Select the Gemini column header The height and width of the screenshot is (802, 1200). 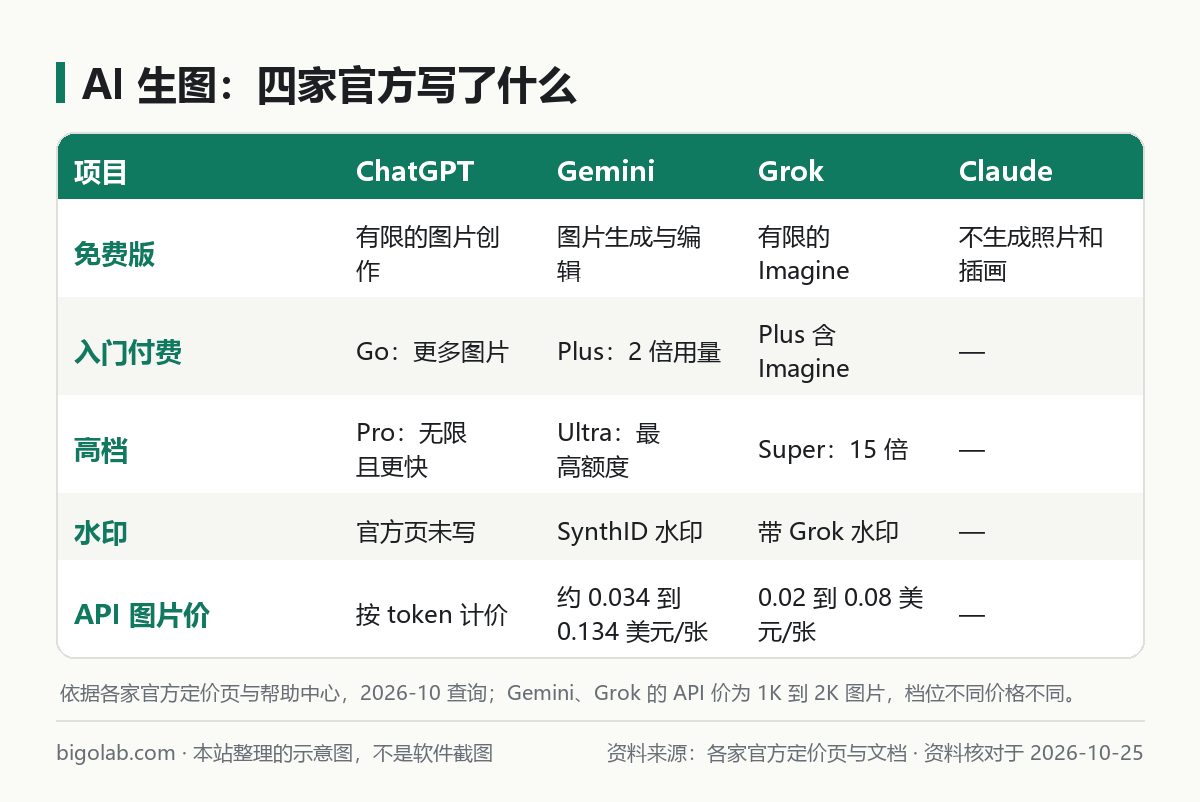[x=605, y=171]
